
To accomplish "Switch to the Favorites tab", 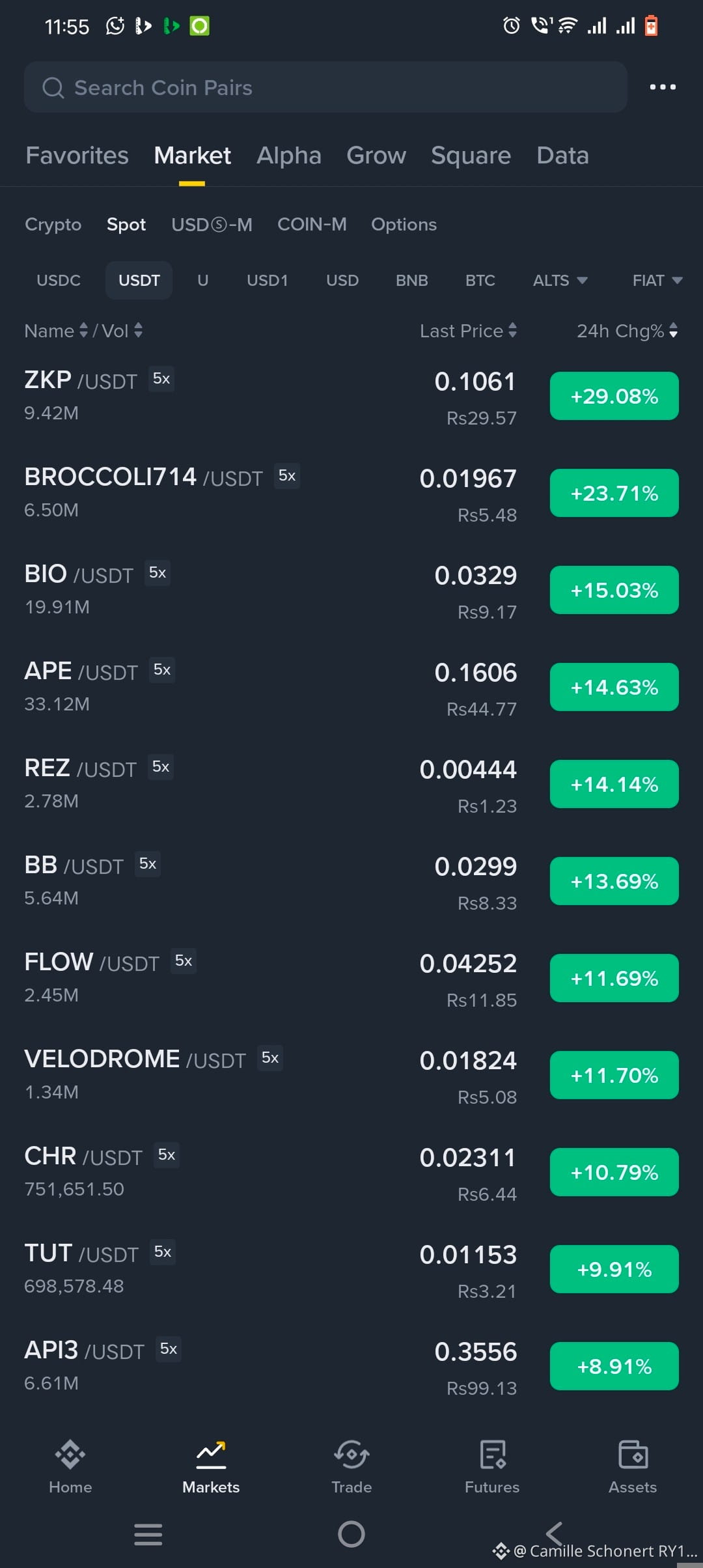I will coord(77,156).
